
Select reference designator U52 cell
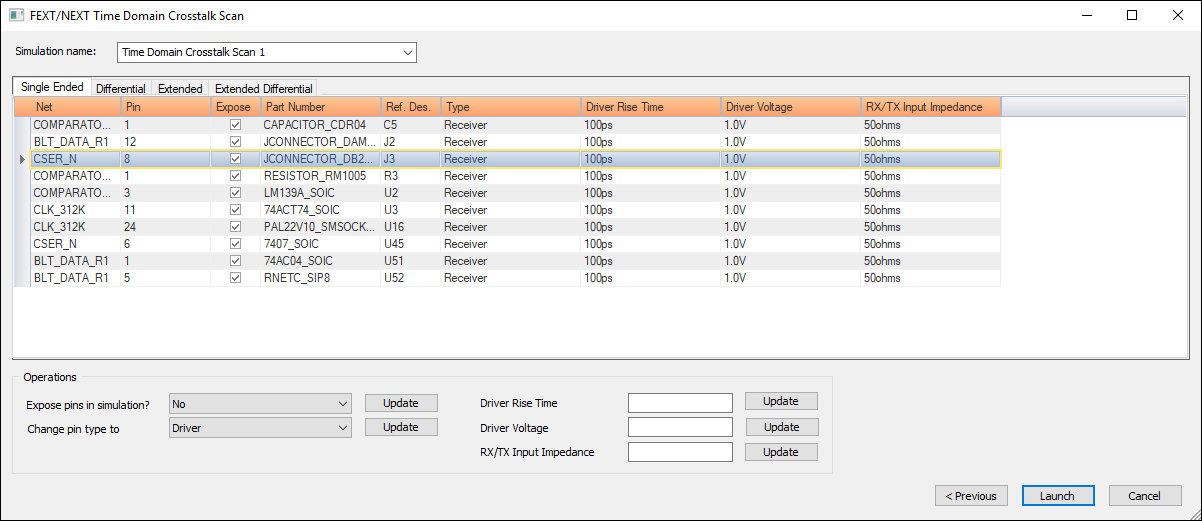point(411,278)
